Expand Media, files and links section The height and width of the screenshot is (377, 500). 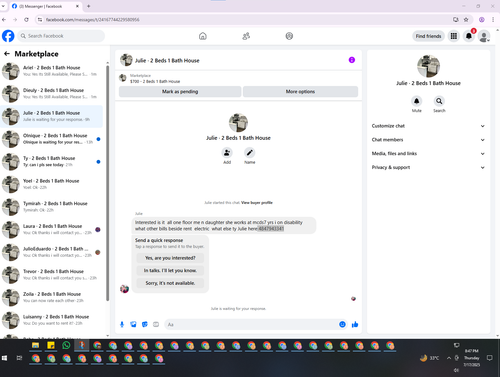(x=428, y=154)
